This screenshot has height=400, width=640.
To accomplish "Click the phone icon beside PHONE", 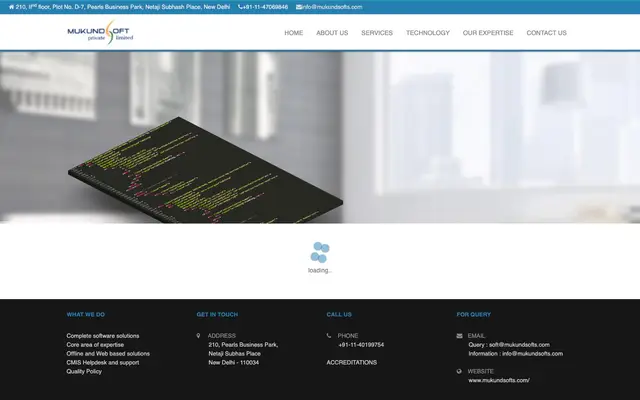I will (x=329, y=336).
